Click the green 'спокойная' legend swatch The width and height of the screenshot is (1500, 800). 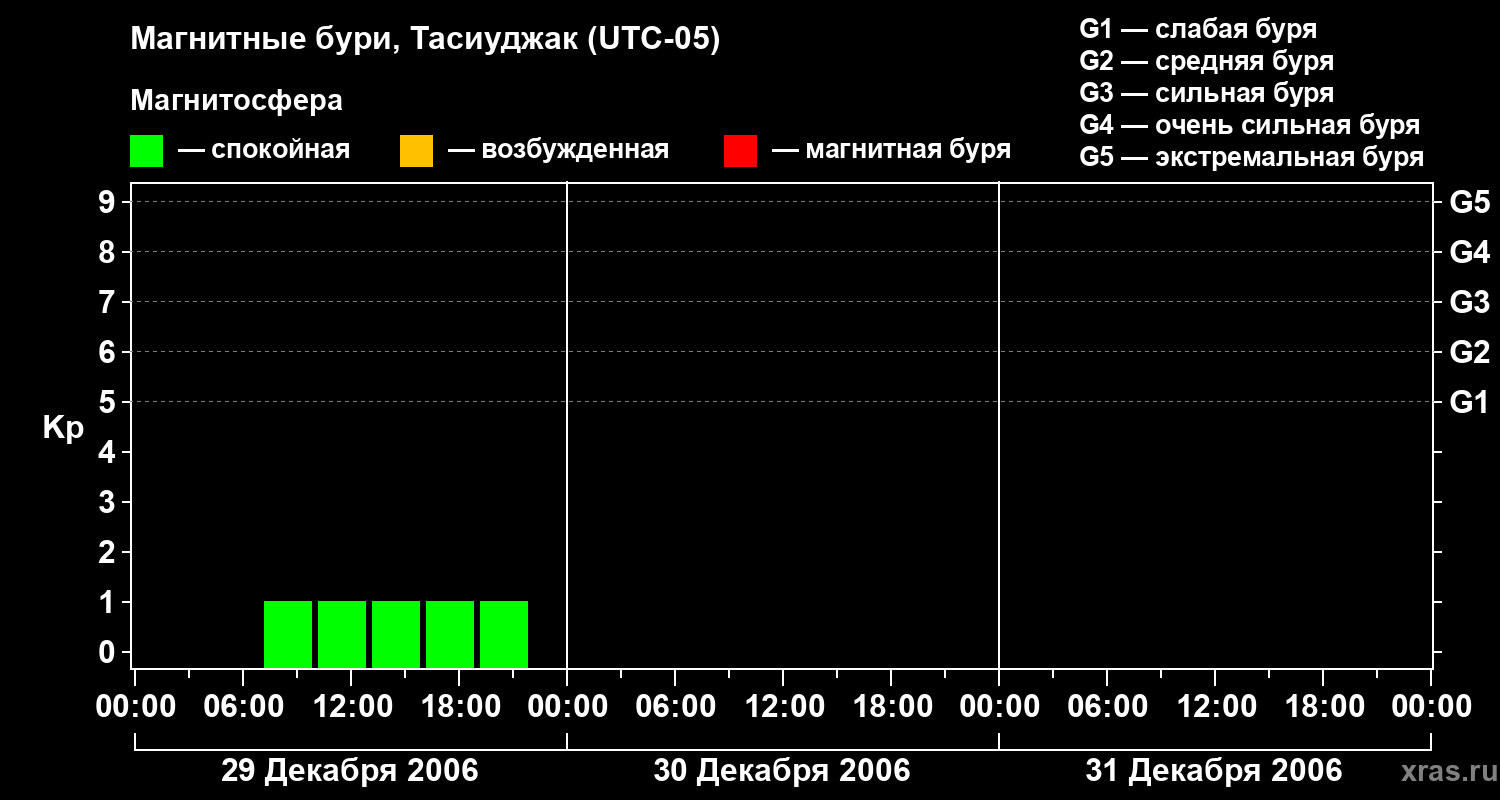click(x=146, y=151)
